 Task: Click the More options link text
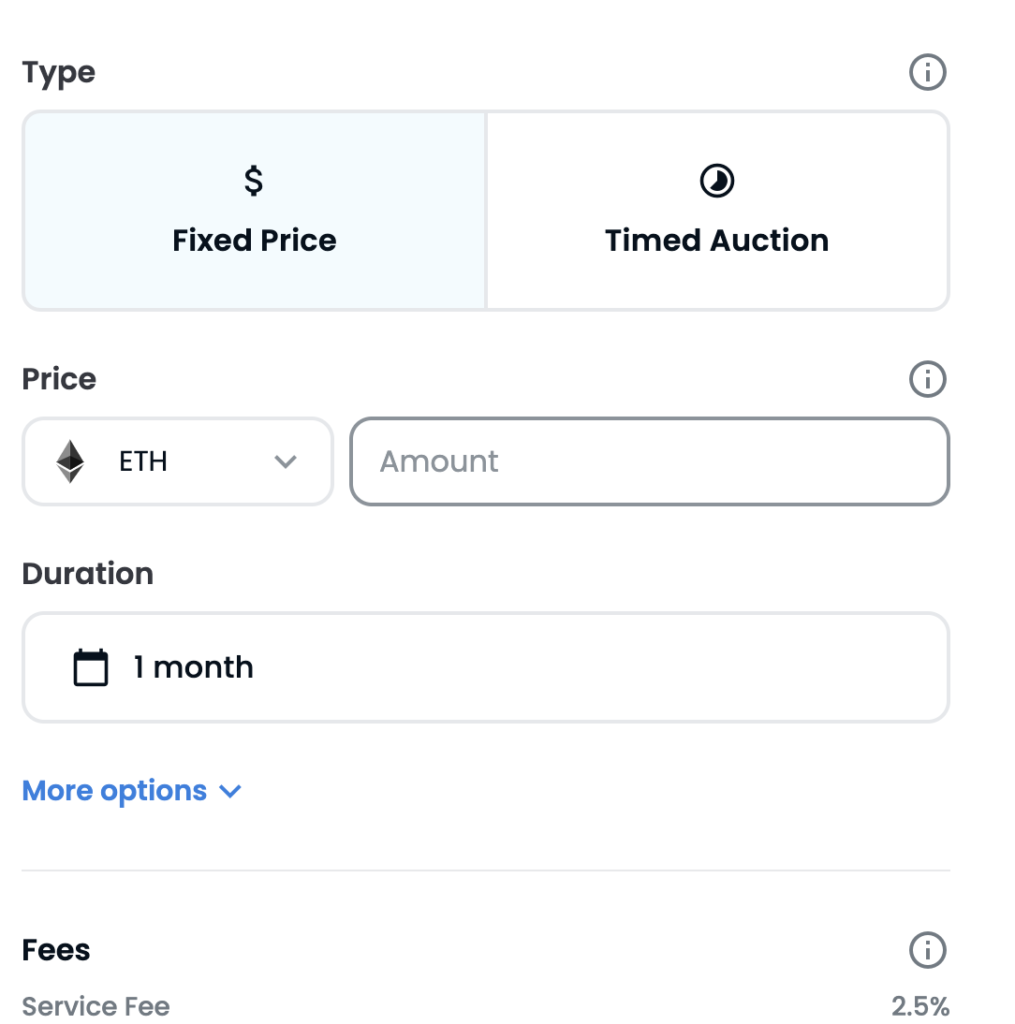pyautogui.click(x=114, y=791)
